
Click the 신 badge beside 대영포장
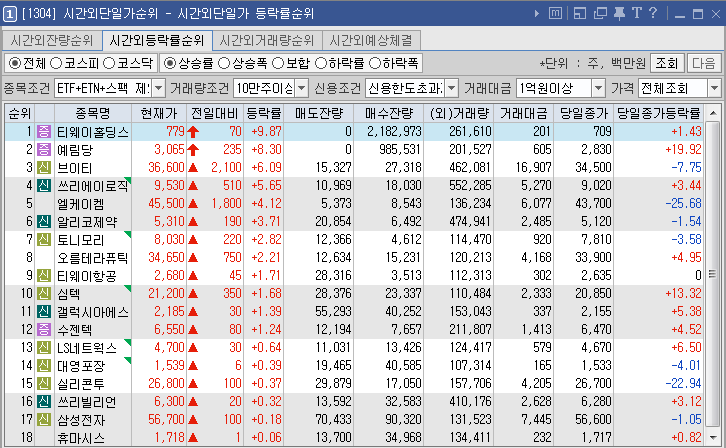44,366
